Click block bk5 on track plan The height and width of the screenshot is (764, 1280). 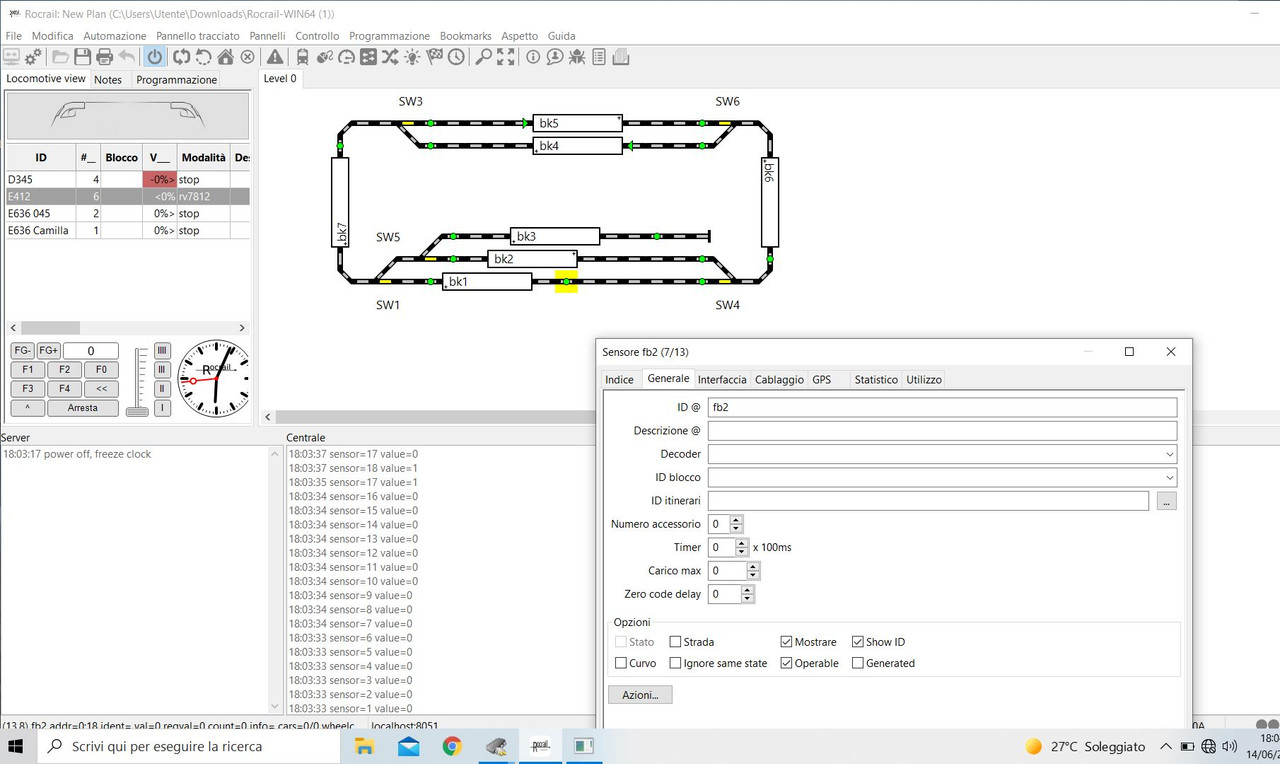coord(577,123)
